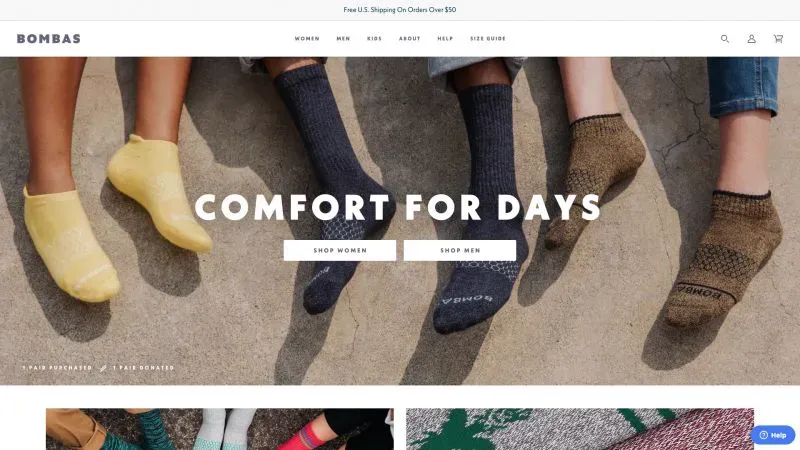800x450 pixels.
Task: Click the 1 Pair Purchased text
Action: (x=57, y=368)
